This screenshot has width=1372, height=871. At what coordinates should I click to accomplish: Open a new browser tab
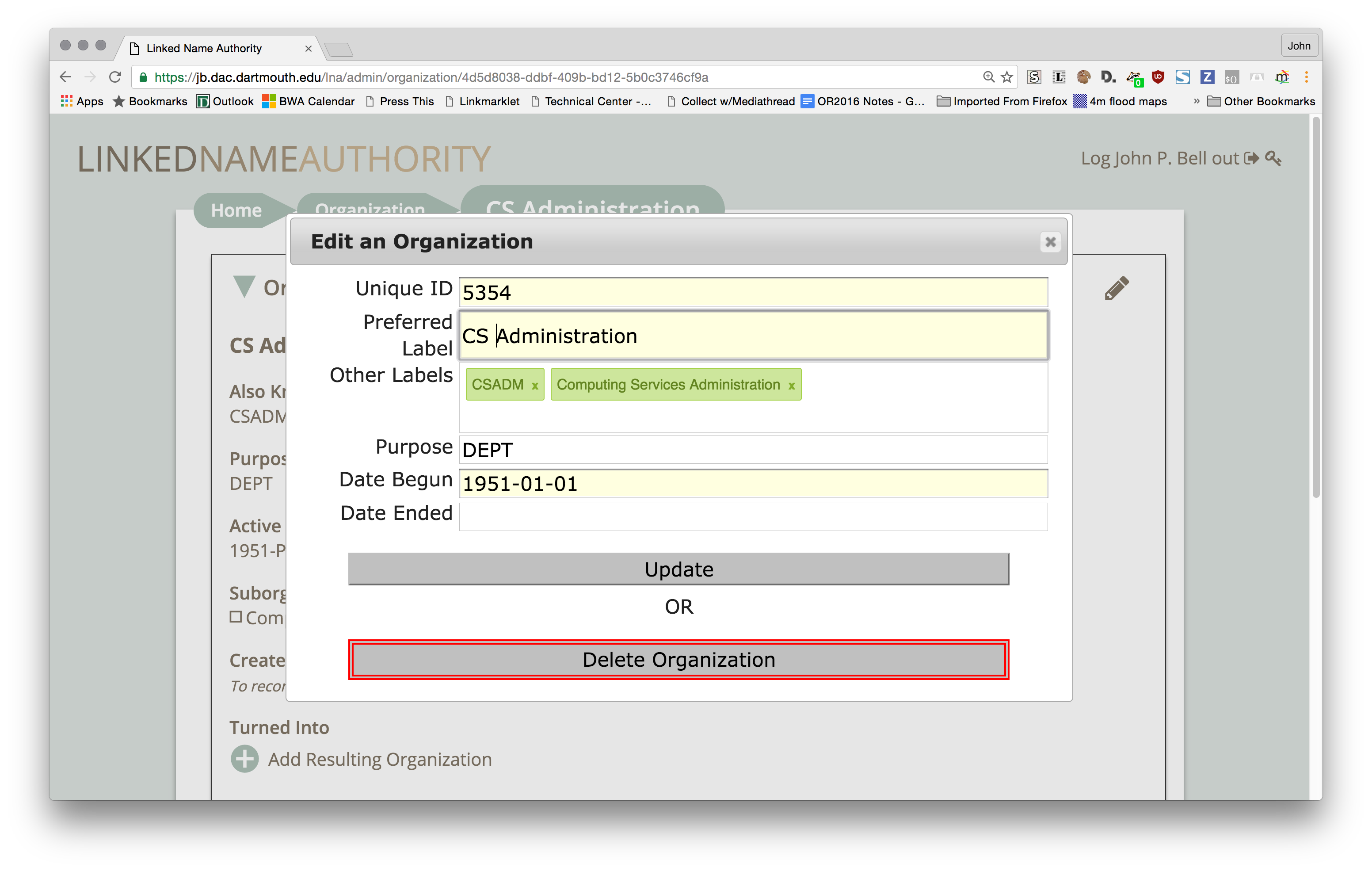point(339,50)
